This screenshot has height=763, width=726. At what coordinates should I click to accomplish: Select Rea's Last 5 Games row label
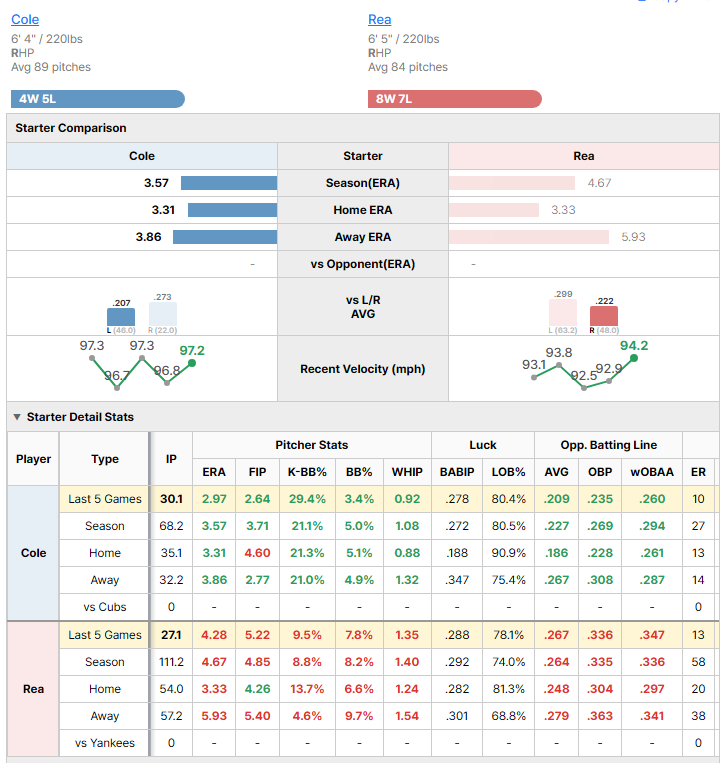pos(105,635)
